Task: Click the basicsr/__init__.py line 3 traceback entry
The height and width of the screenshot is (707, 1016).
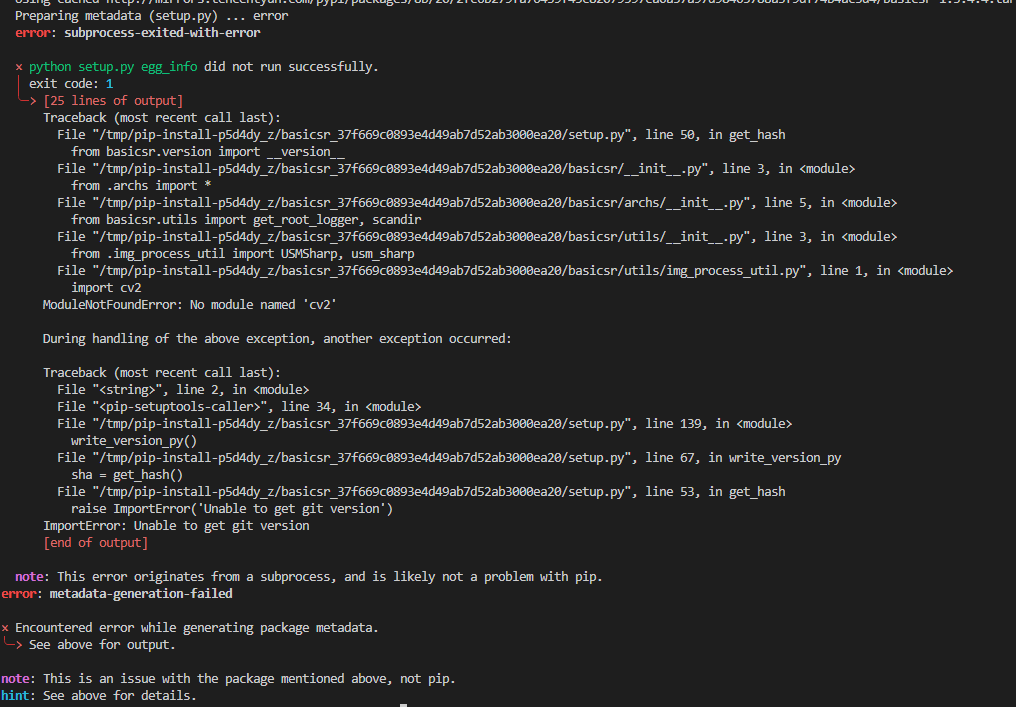Action: (x=456, y=168)
